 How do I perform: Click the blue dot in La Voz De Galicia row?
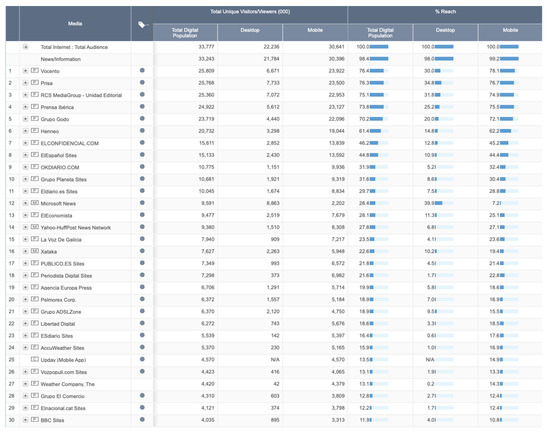[x=142, y=239]
